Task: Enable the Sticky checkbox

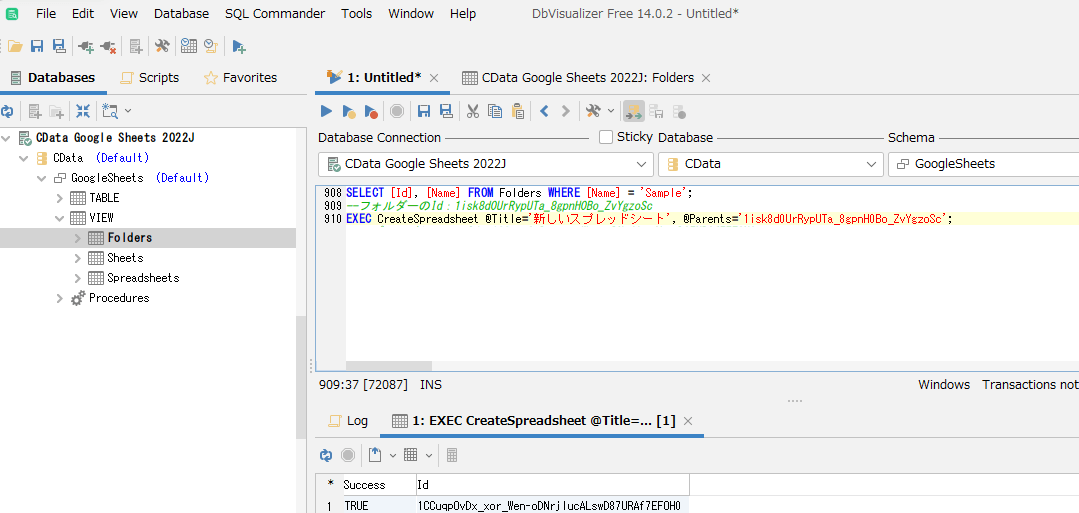Action: click(606, 137)
